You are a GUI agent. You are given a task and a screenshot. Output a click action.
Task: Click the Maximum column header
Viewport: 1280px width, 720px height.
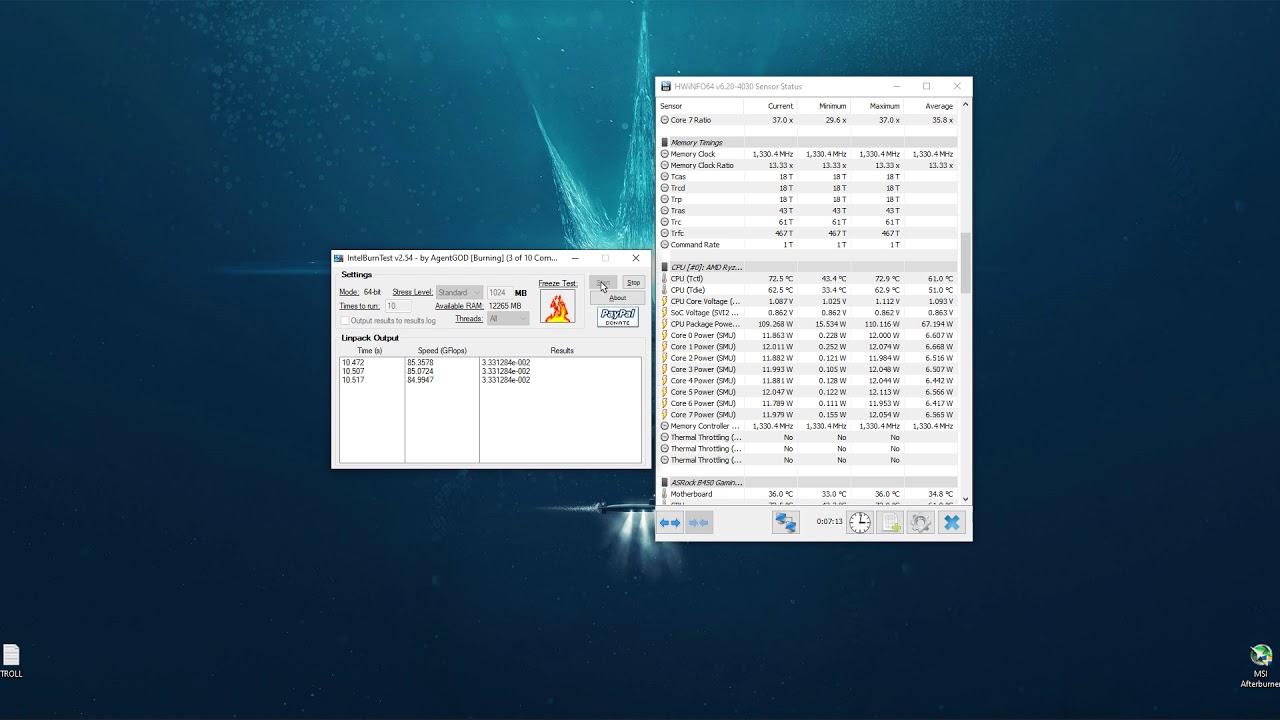(x=876, y=106)
